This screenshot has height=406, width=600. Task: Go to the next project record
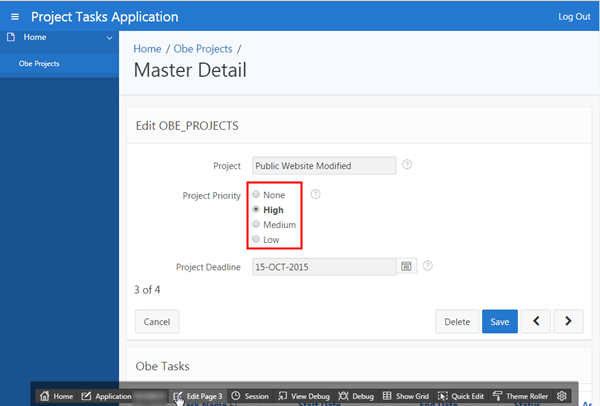[568, 321]
